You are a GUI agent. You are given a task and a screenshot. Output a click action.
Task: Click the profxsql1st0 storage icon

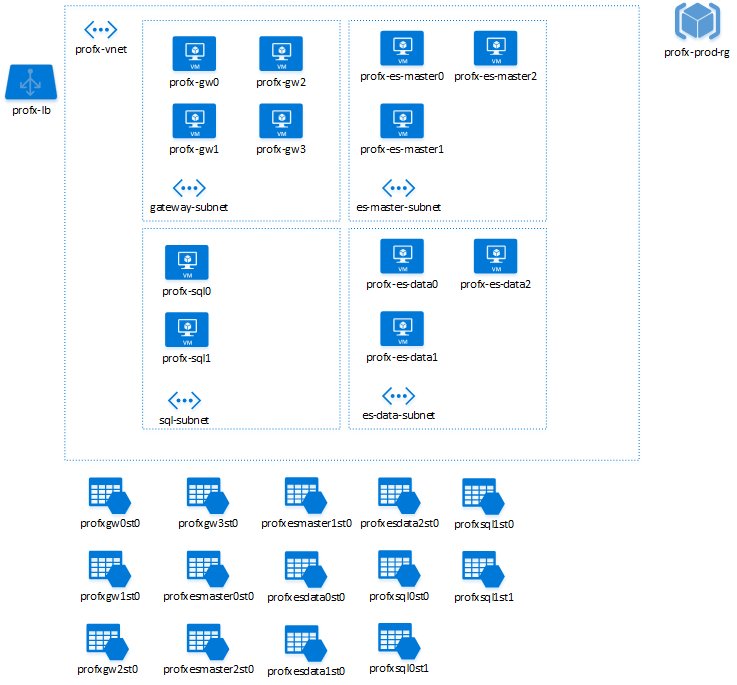click(483, 496)
